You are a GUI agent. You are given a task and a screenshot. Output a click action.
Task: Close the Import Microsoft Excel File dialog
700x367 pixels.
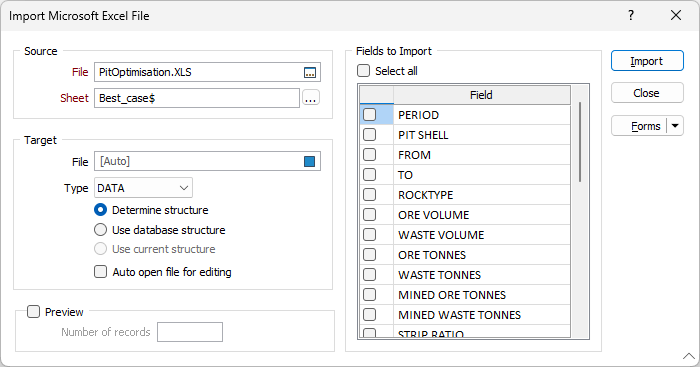[x=676, y=16]
